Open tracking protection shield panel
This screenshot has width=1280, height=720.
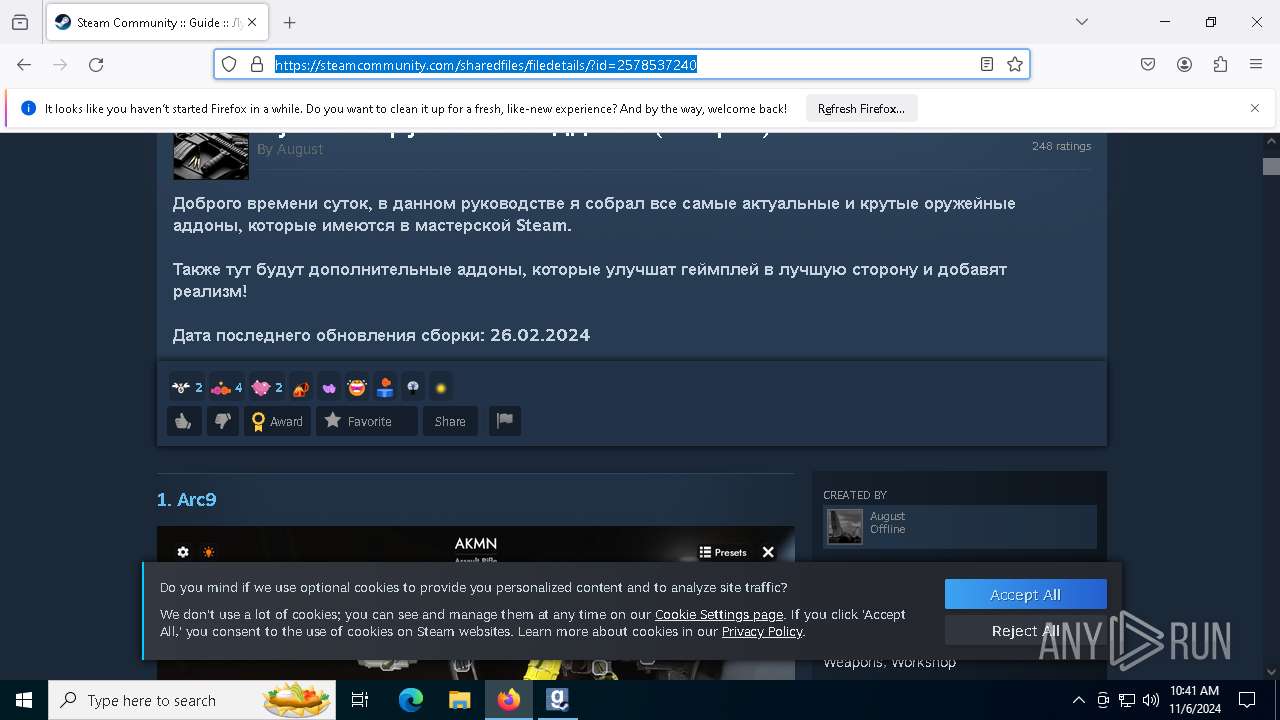pos(229,64)
